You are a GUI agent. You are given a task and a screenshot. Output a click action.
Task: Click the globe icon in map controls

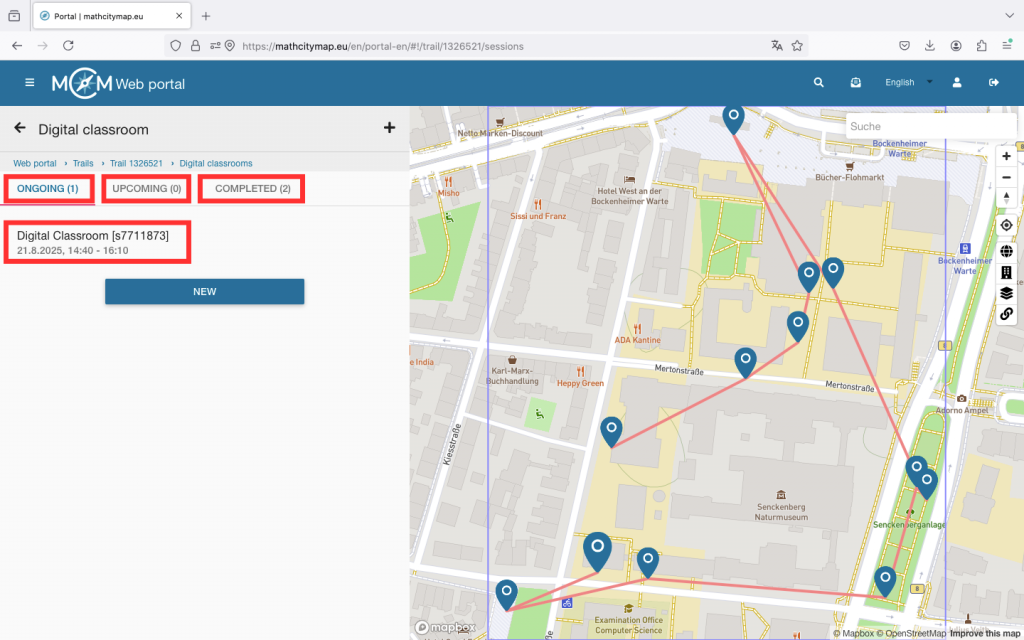[1006, 251]
